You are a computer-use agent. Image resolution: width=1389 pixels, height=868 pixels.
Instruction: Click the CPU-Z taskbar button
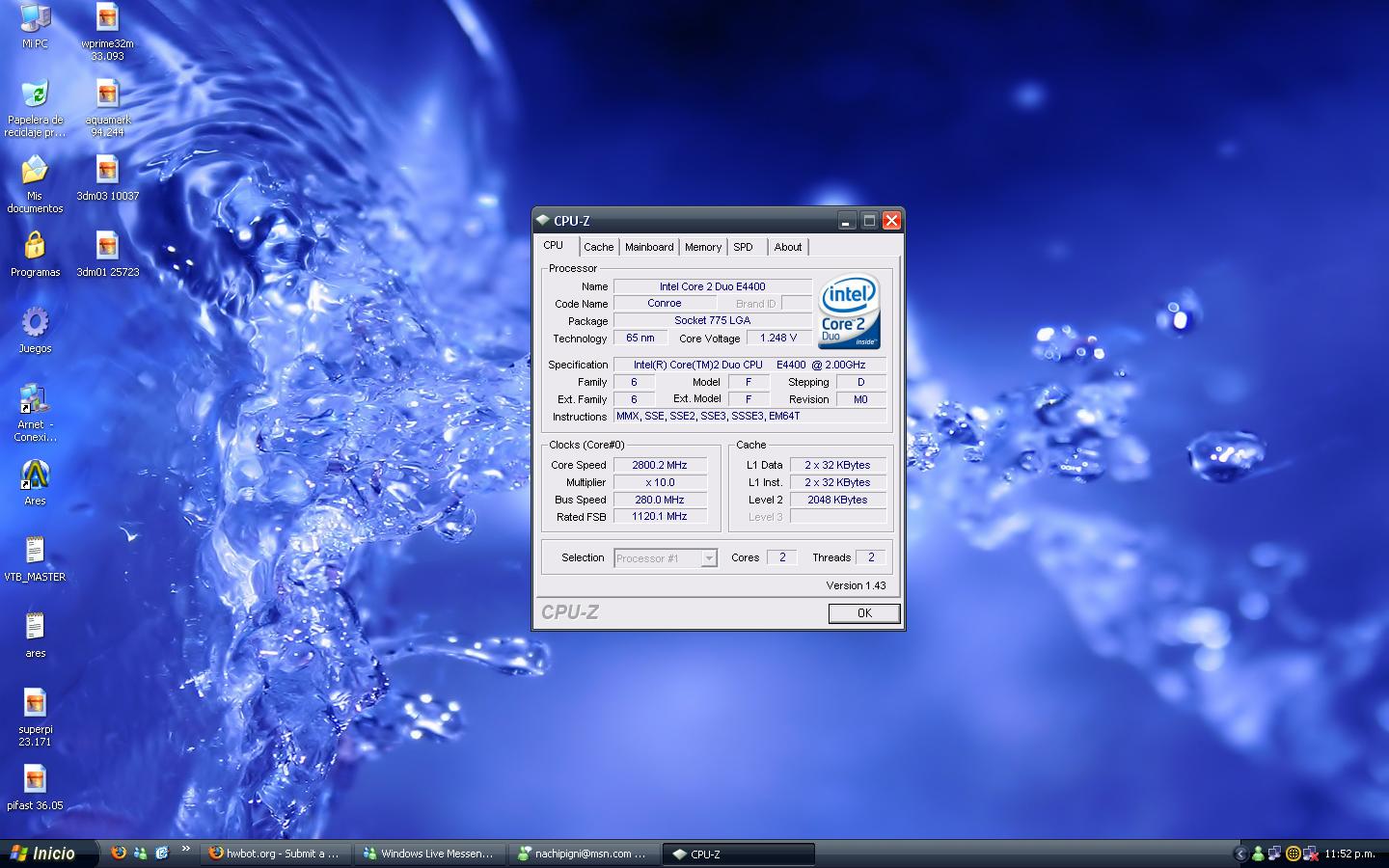tap(739, 854)
